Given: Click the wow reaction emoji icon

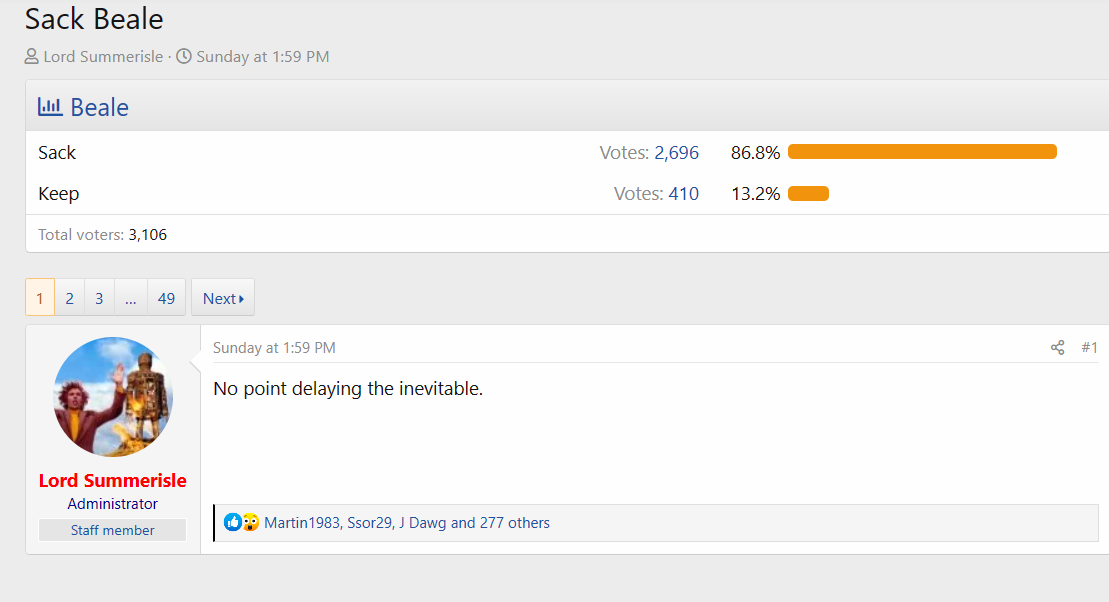Looking at the screenshot, I should pos(250,522).
